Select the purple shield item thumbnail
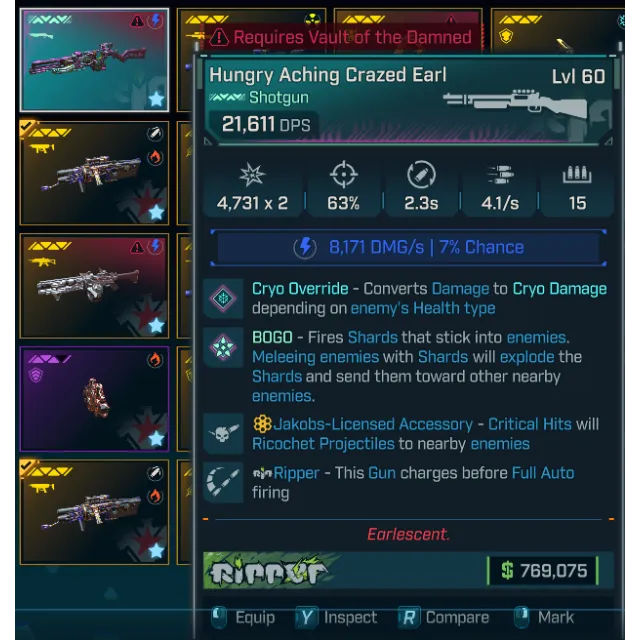The image size is (640, 640). coord(95,399)
